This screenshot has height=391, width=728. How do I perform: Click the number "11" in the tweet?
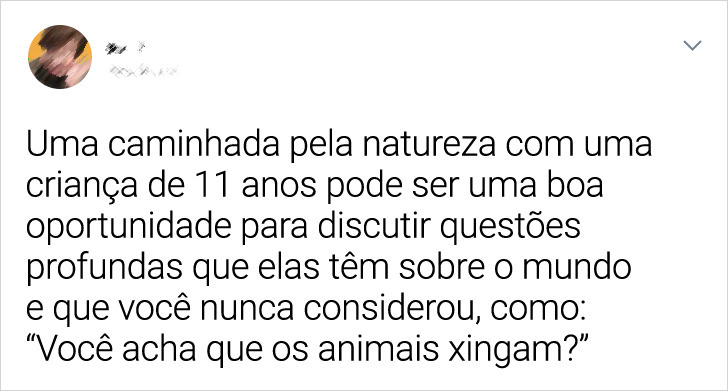click(x=213, y=186)
